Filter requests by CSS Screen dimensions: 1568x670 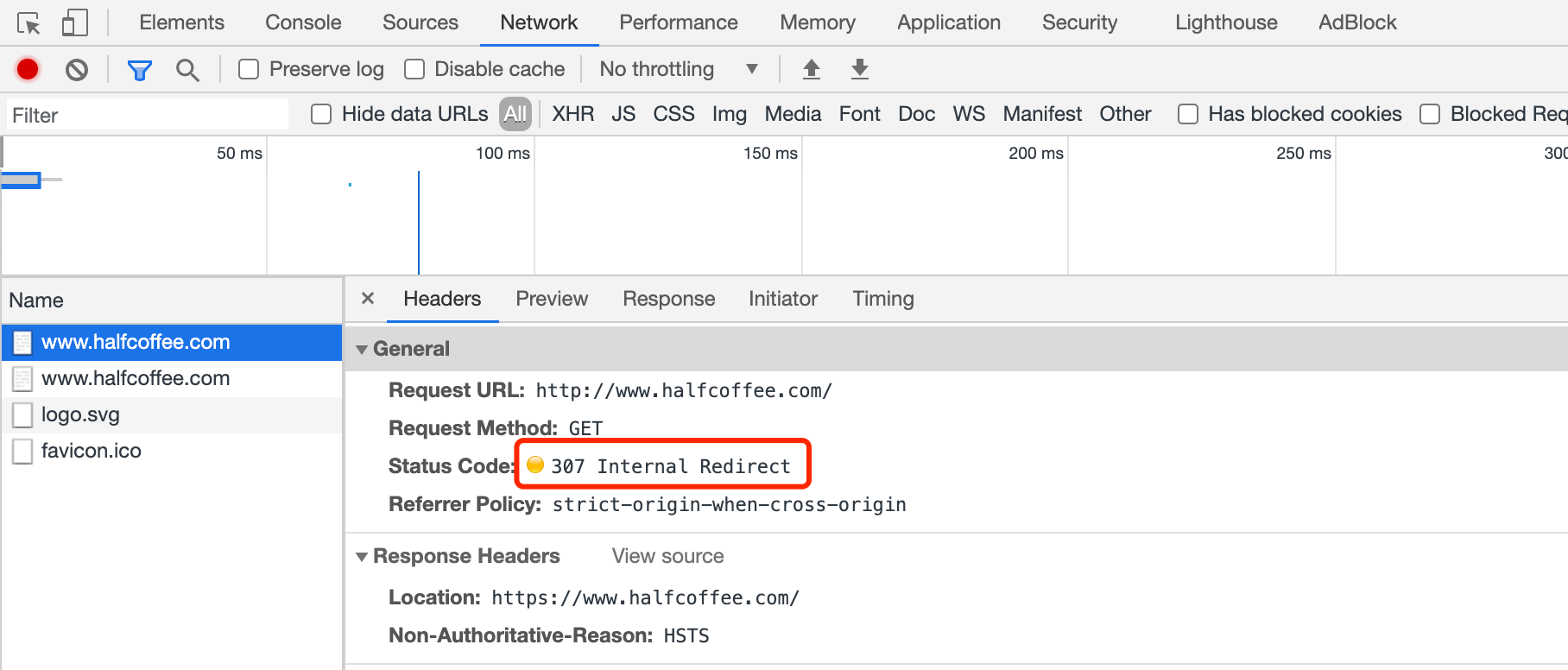(x=673, y=114)
